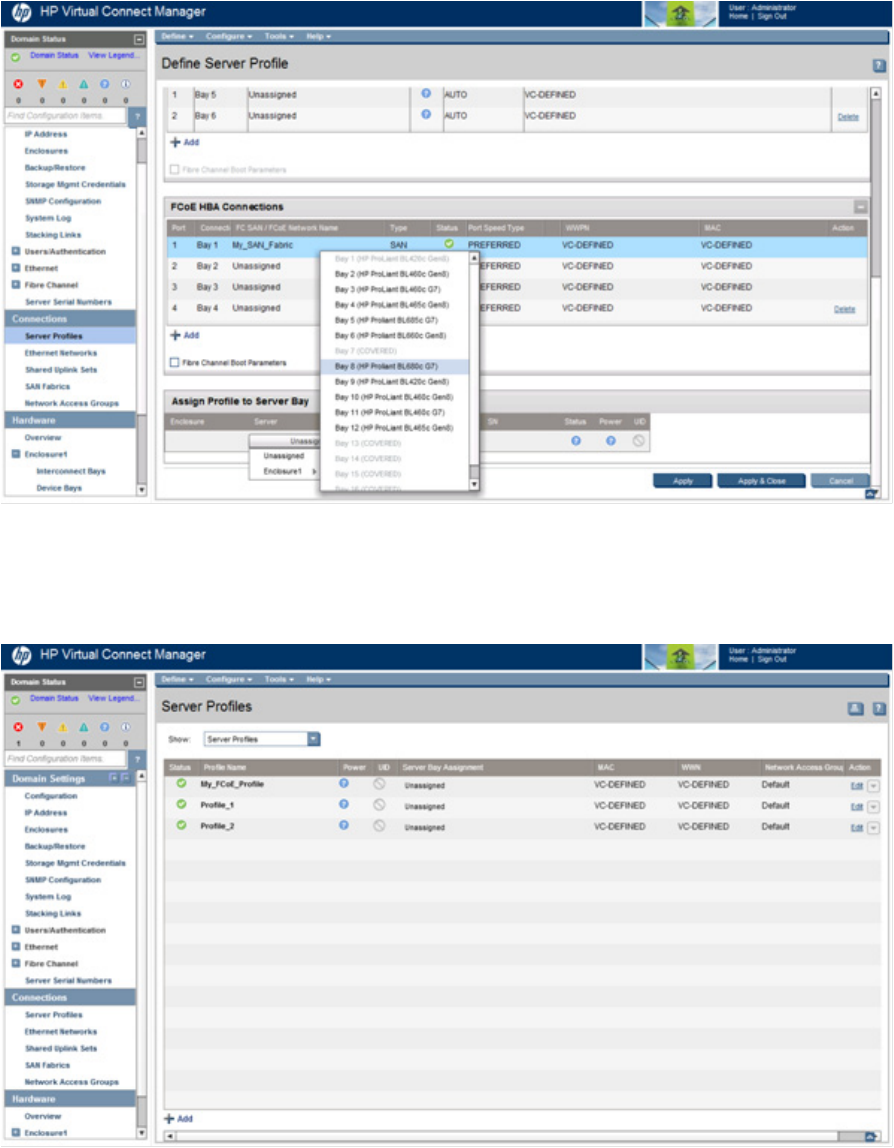Viewport: 894px width, 1148px height.
Task: Open Configure menu on Define Server Profile page
Action: (x=228, y=36)
